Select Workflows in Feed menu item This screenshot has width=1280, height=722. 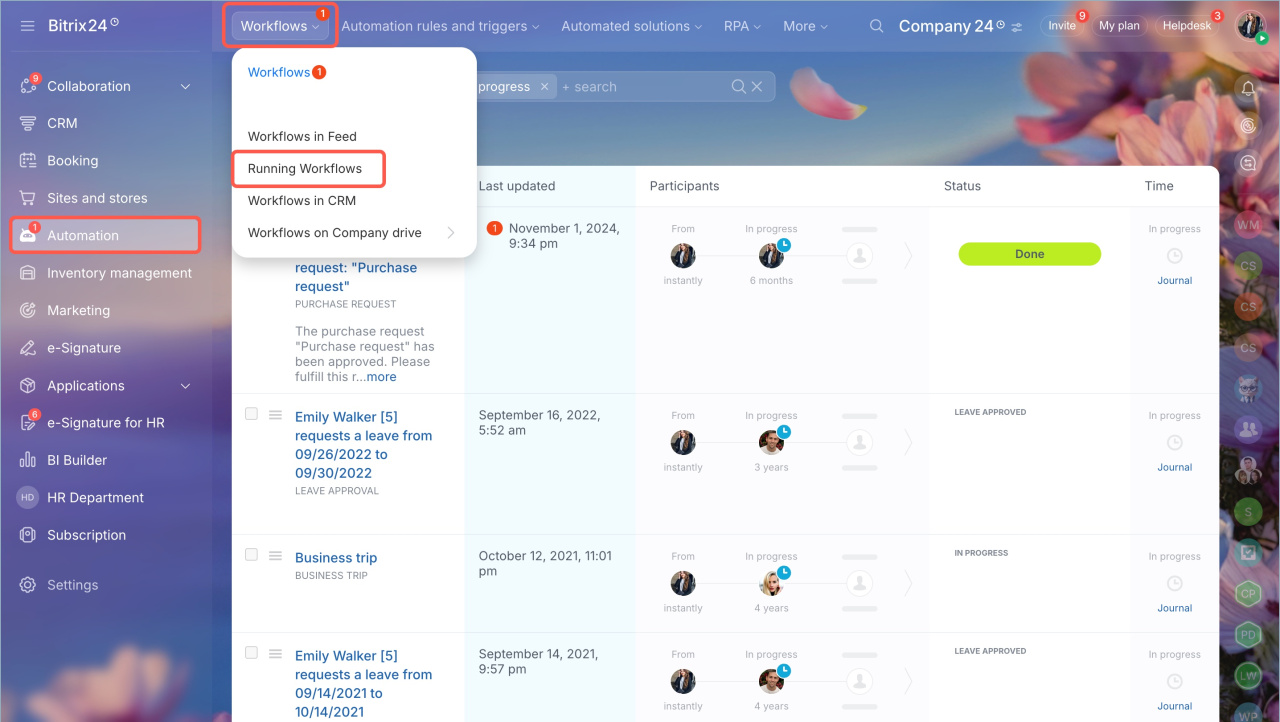[302, 136]
